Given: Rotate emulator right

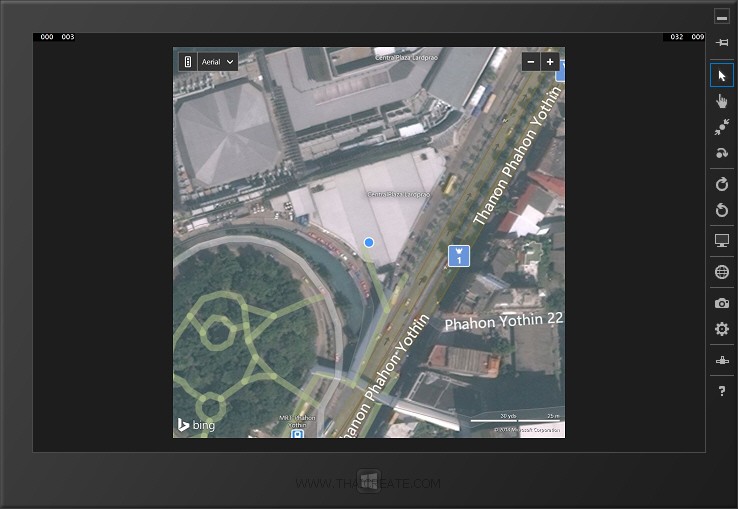Looking at the screenshot, I should tap(721, 184).
